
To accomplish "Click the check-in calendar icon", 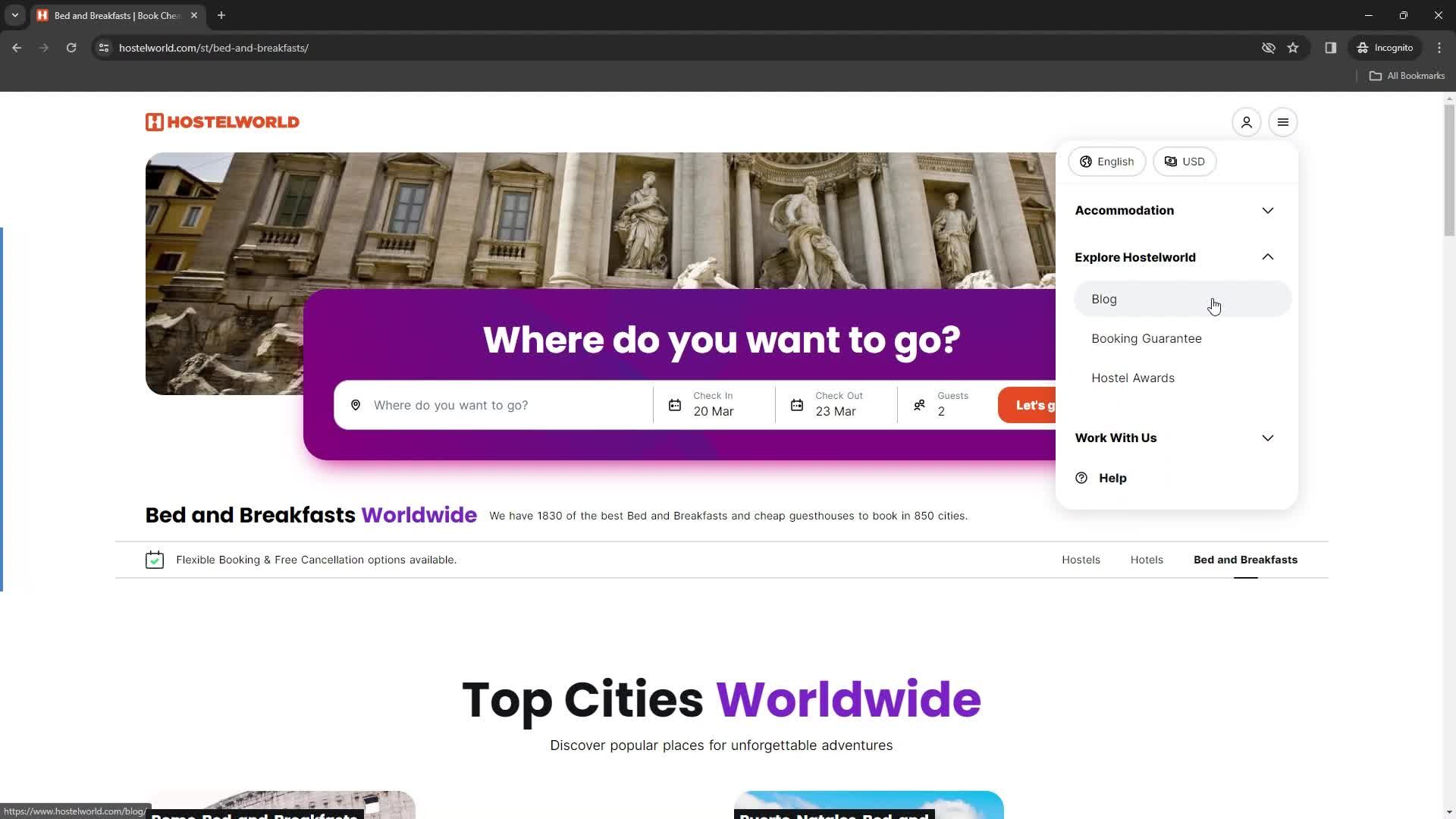I will [x=675, y=405].
